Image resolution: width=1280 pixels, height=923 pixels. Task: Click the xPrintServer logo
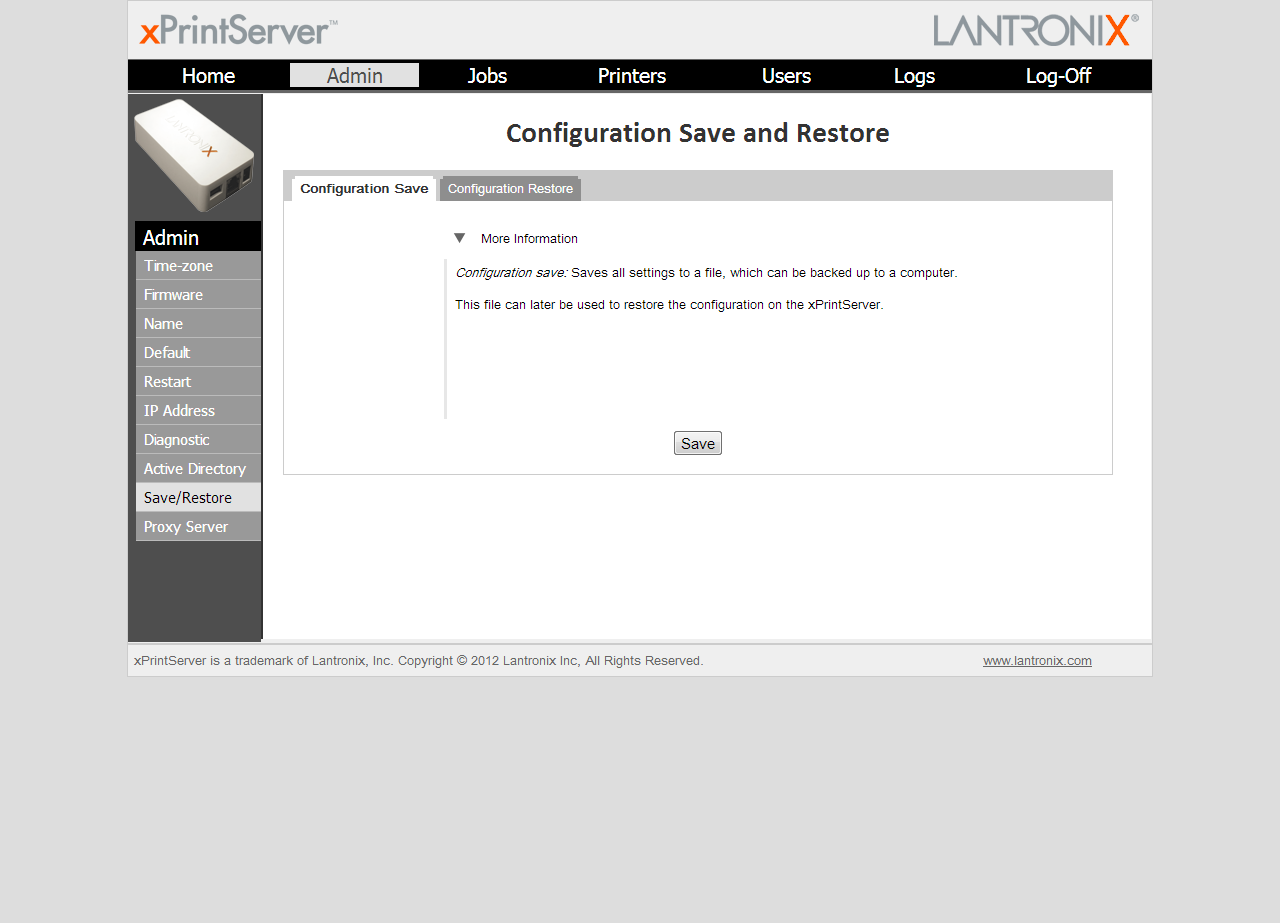click(x=238, y=31)
